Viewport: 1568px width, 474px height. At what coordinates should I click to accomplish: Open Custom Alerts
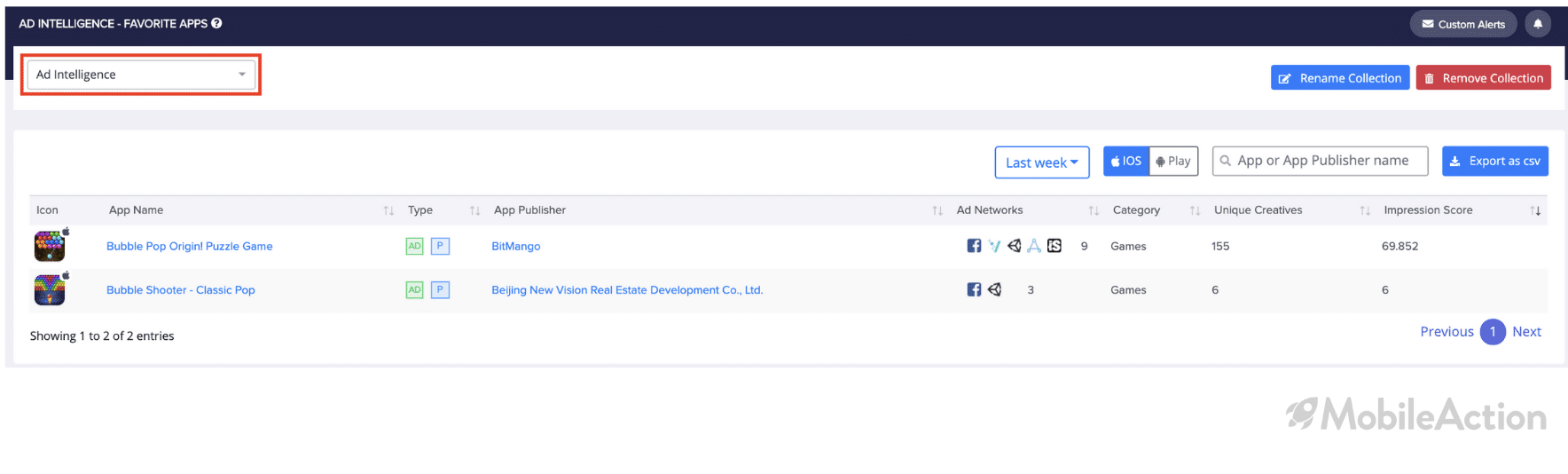click(x=1463, y=24)
